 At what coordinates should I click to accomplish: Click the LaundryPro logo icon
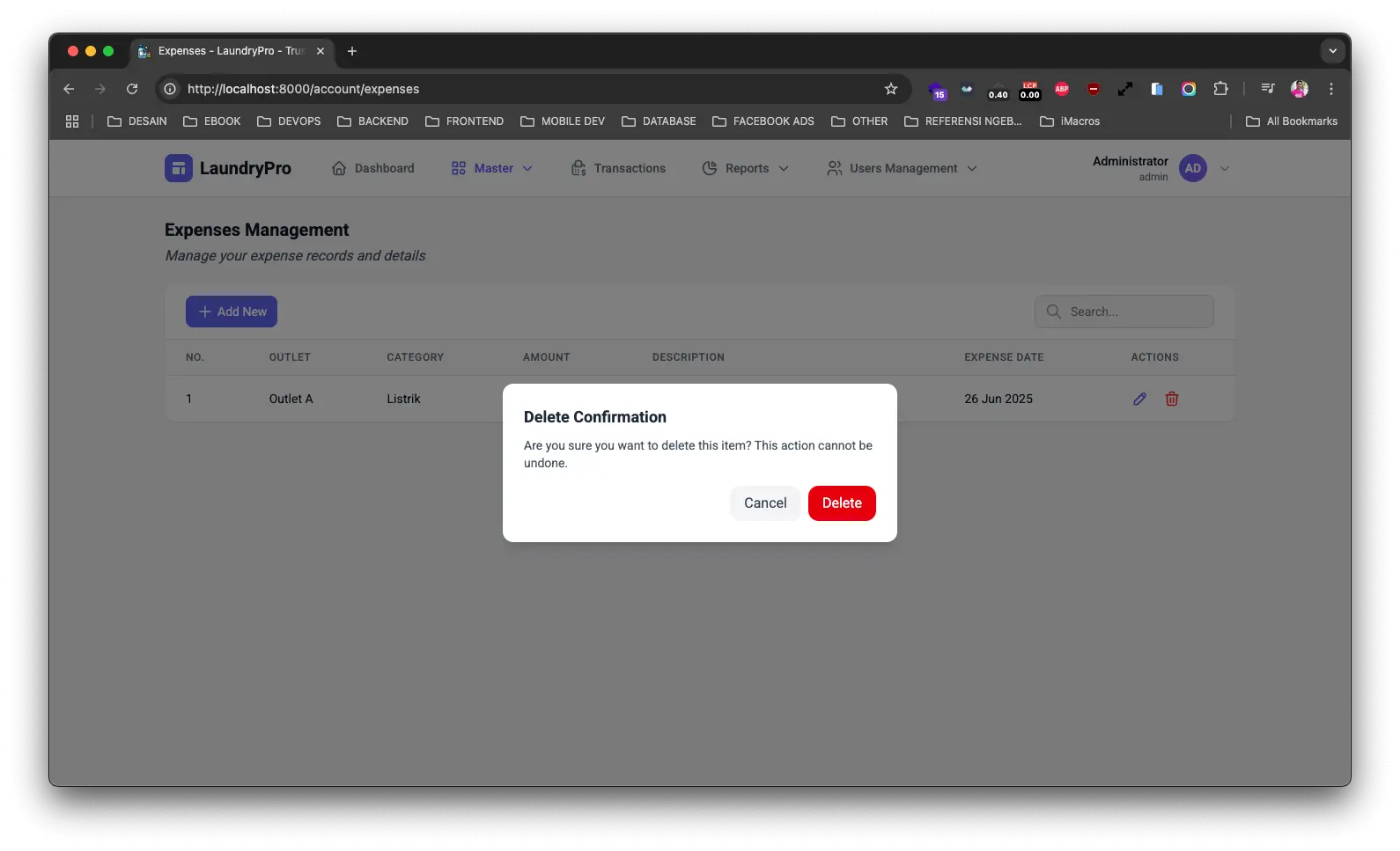(x=178, y=168)
